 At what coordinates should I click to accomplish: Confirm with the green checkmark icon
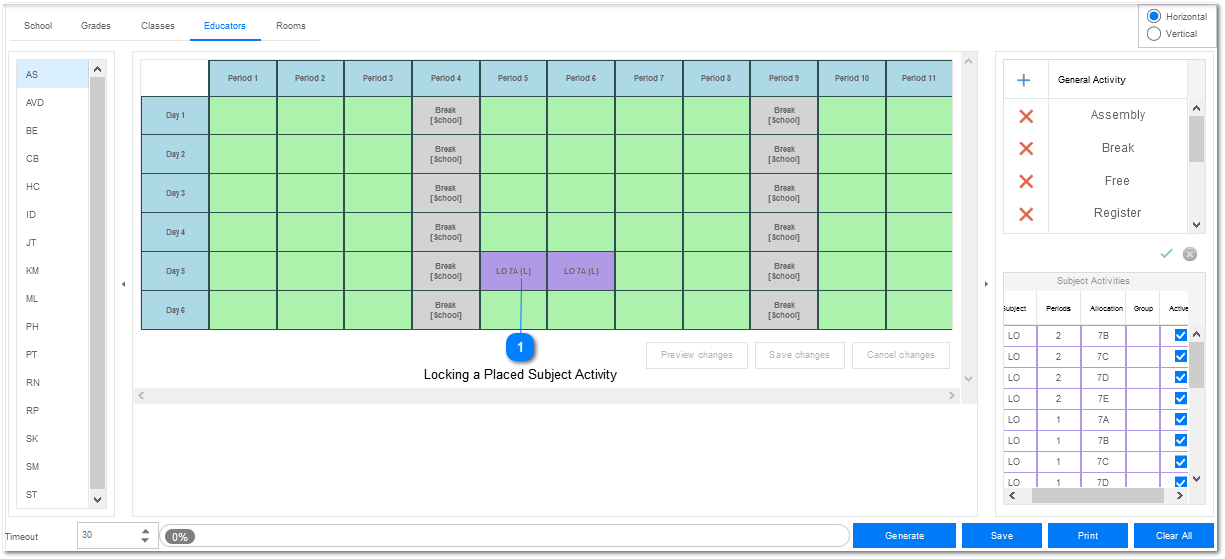coord(1166,254)
